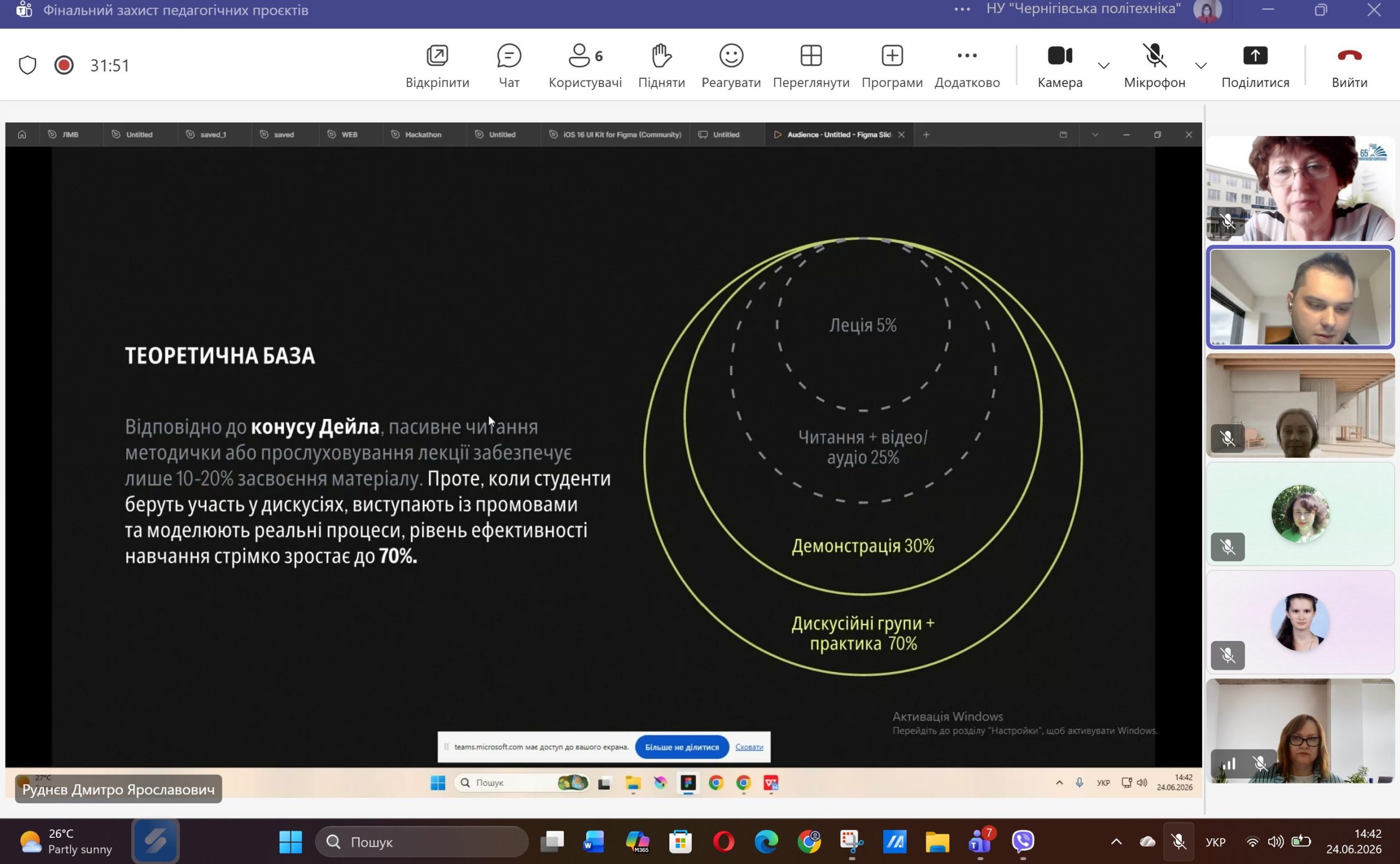This screenshot has height=864, width=1400.
Task: Open Viber from the taskbar
Action: pos(1023,841)
